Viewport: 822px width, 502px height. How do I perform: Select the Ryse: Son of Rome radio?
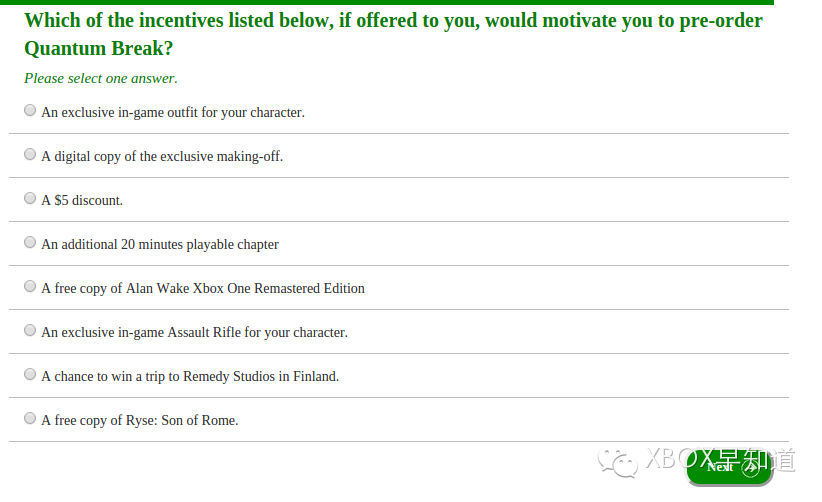tap(30, 418)
